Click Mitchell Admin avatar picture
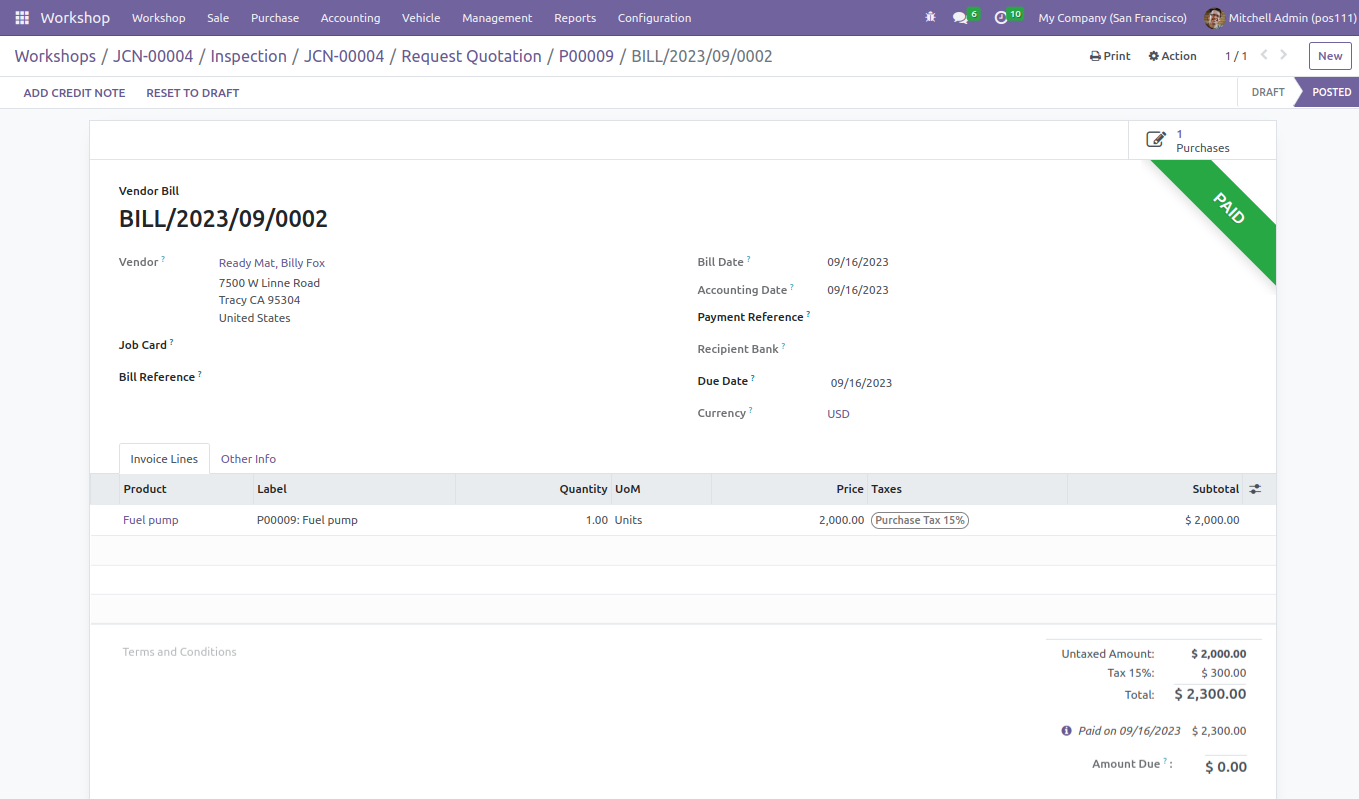 pos(1214,18)
